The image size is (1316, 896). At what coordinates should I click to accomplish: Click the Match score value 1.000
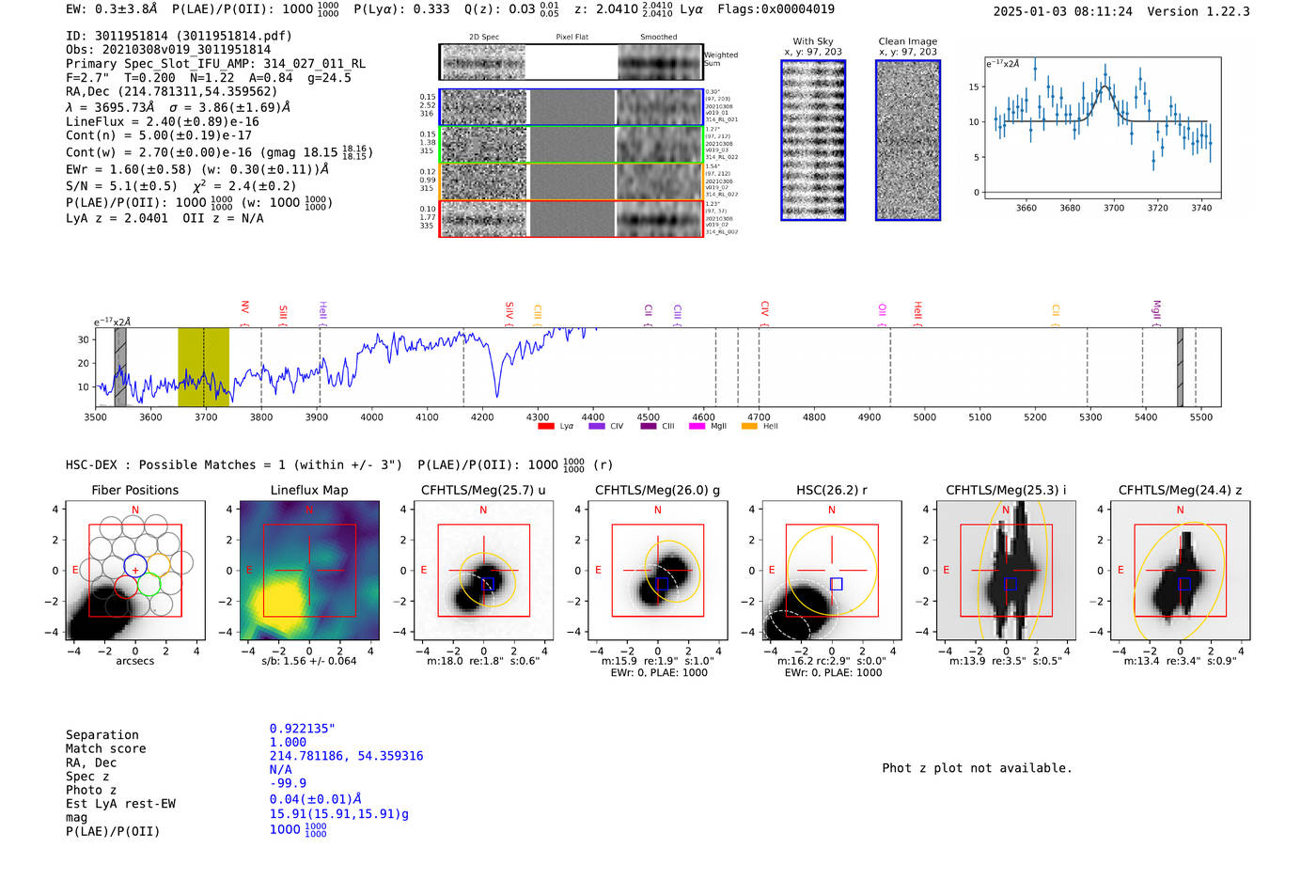[288, 742]
